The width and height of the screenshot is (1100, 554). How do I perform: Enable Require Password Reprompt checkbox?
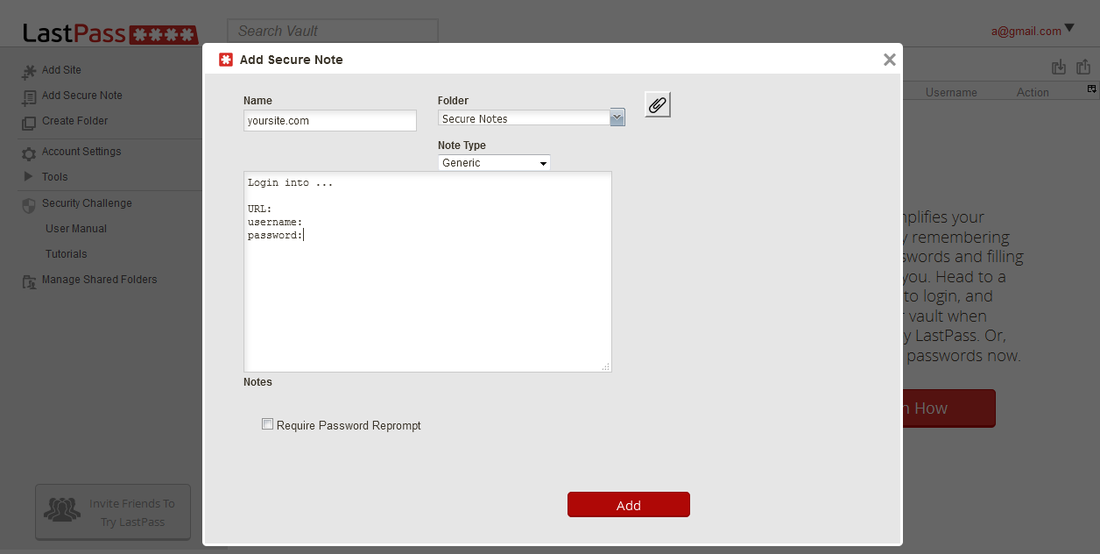267,424
